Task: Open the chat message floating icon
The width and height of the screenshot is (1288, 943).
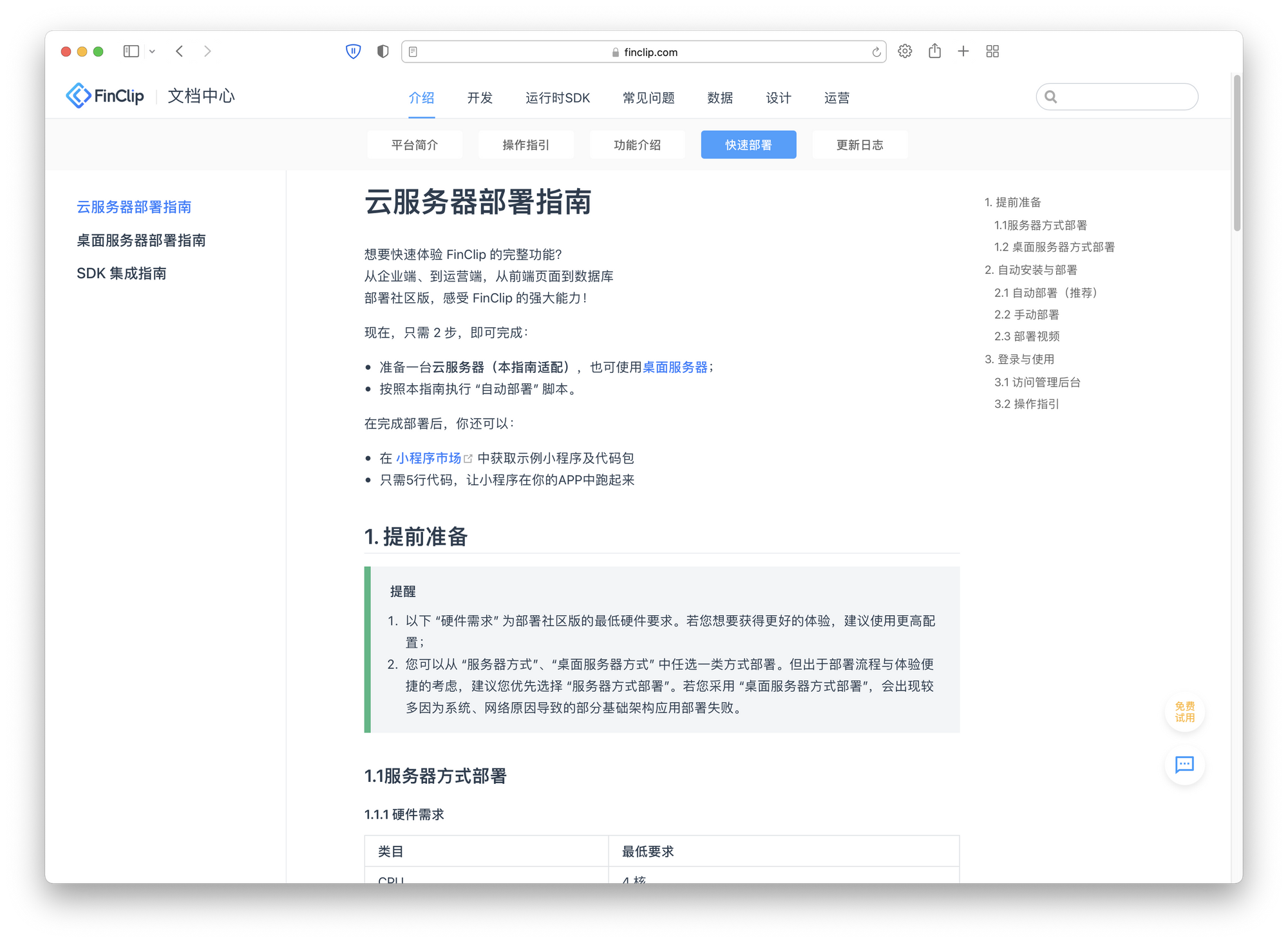Action: coord(1185,765)
